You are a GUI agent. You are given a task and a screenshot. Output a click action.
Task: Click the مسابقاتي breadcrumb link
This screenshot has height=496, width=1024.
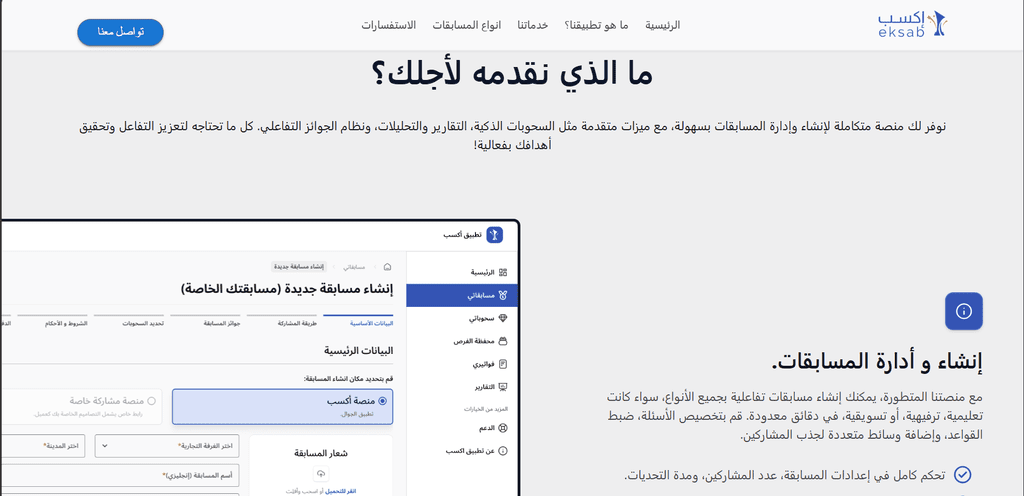click(x=354, y=267)
